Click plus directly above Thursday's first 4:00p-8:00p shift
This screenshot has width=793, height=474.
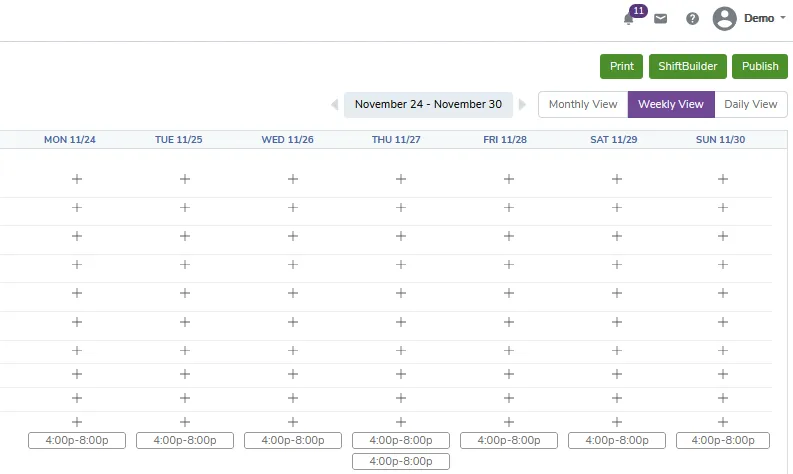click(401, 422)
